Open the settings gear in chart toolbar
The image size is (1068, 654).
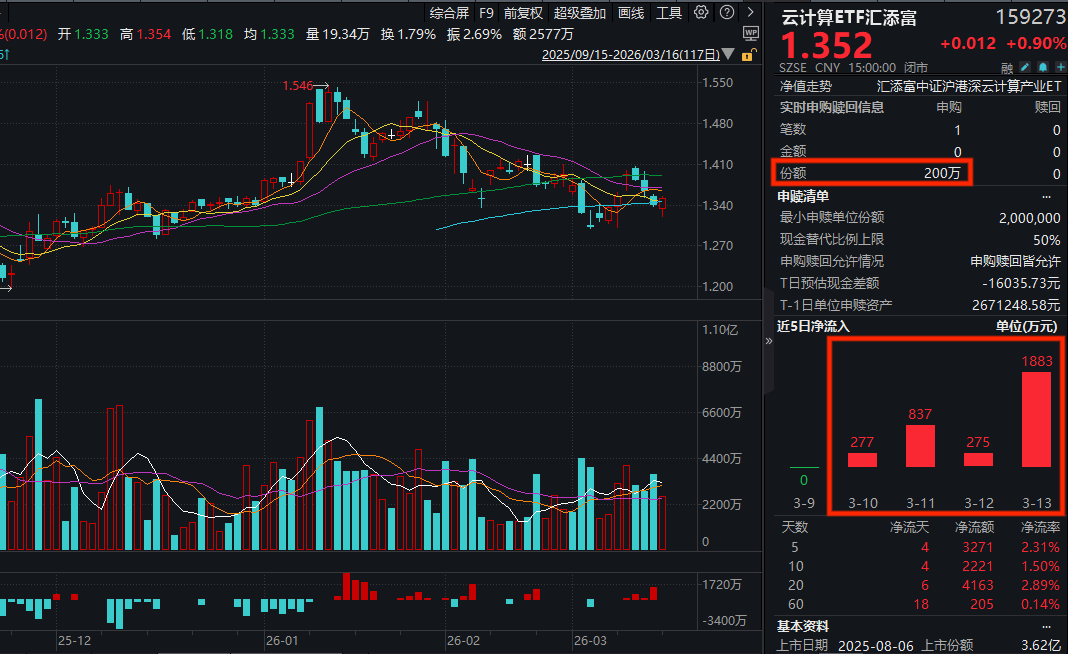701,13
